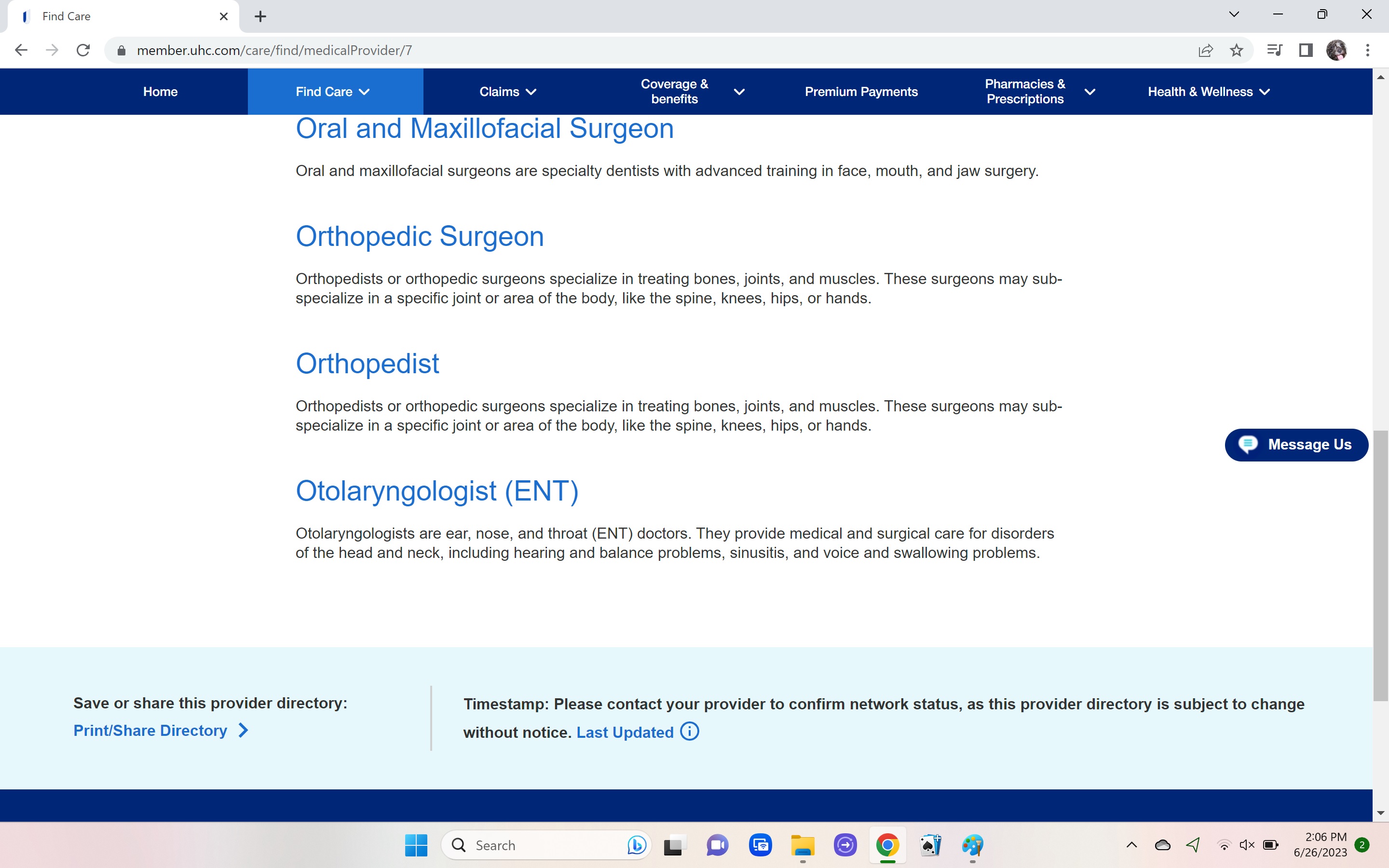Reload the Find Care page
The image size is (1389, 868).
click(83, 50)
